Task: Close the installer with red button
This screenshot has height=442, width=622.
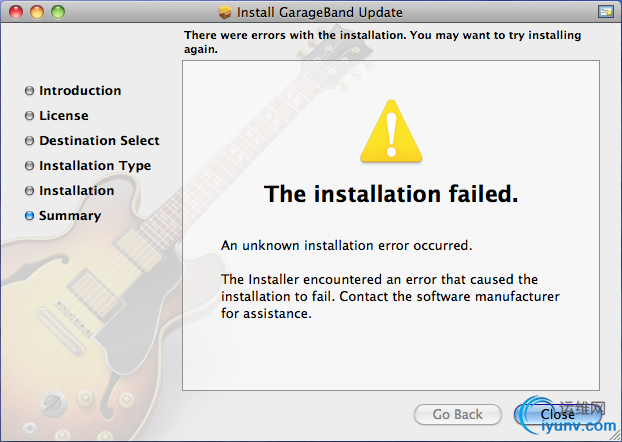Action: [x=16, y=12]
